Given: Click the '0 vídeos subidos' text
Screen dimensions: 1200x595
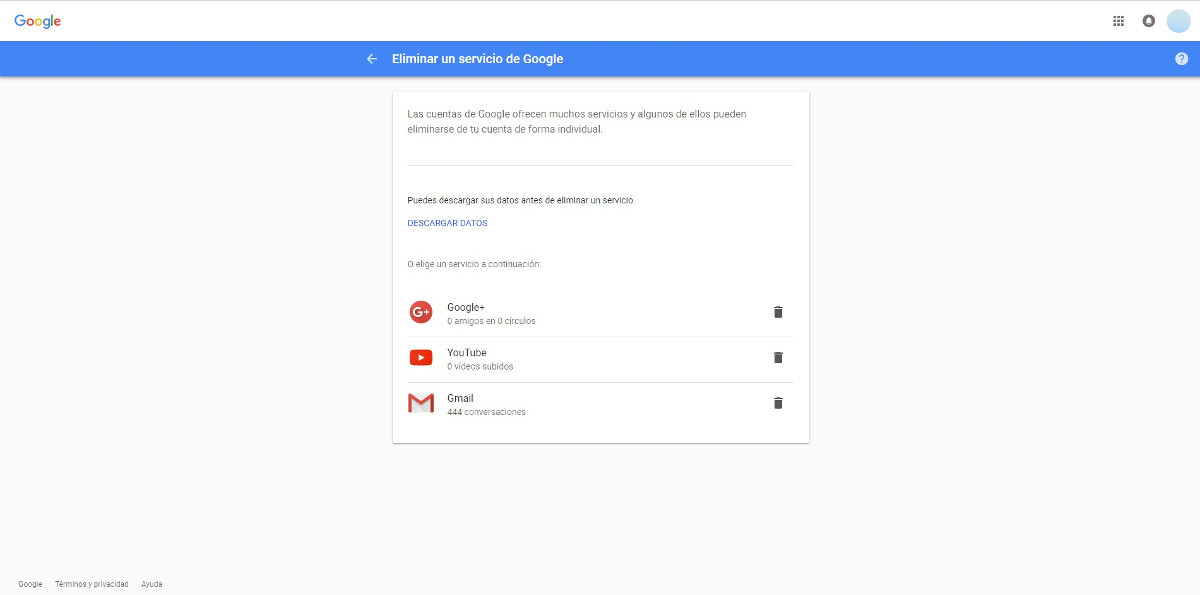Looking at the screenshot, I should (480, 367).
